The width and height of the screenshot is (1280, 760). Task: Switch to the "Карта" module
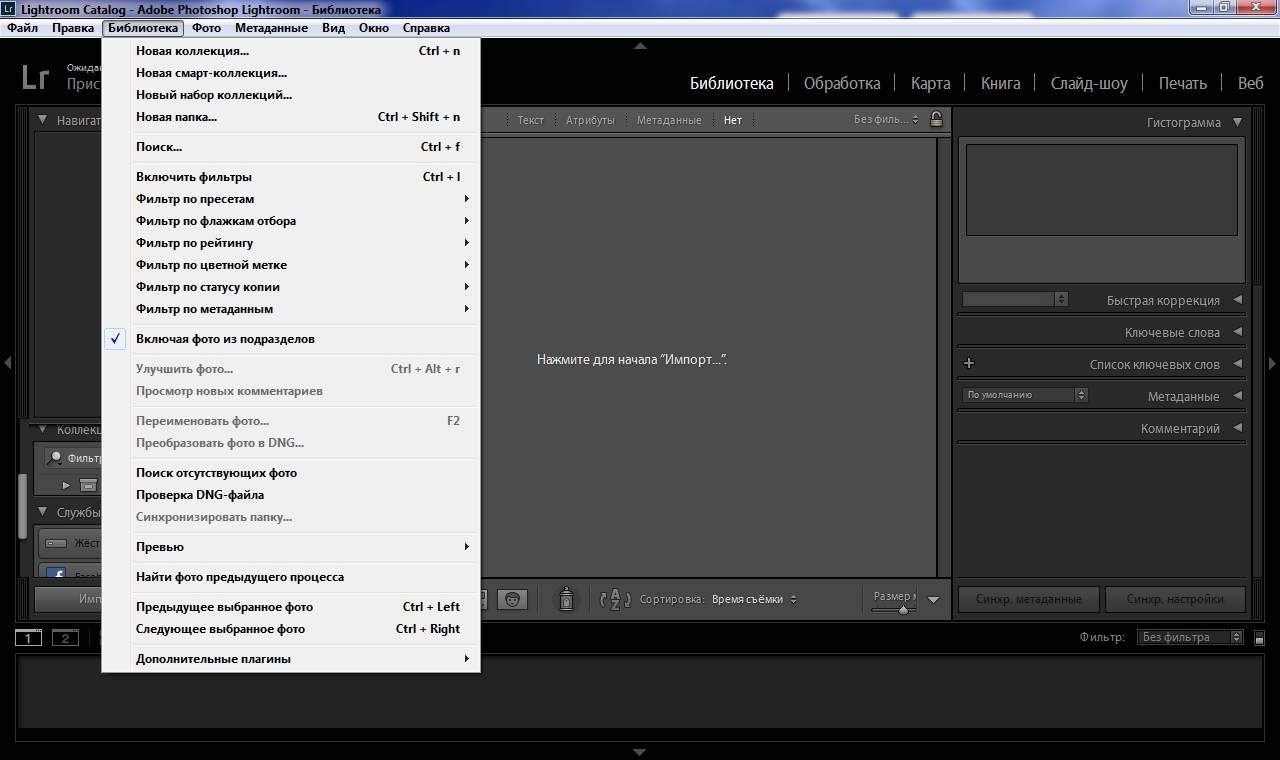[930, 83]
